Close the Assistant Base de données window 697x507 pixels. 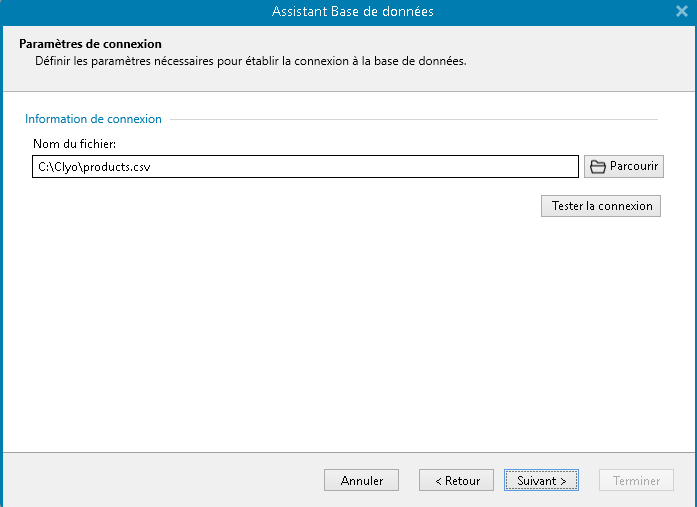pos(681,12)
